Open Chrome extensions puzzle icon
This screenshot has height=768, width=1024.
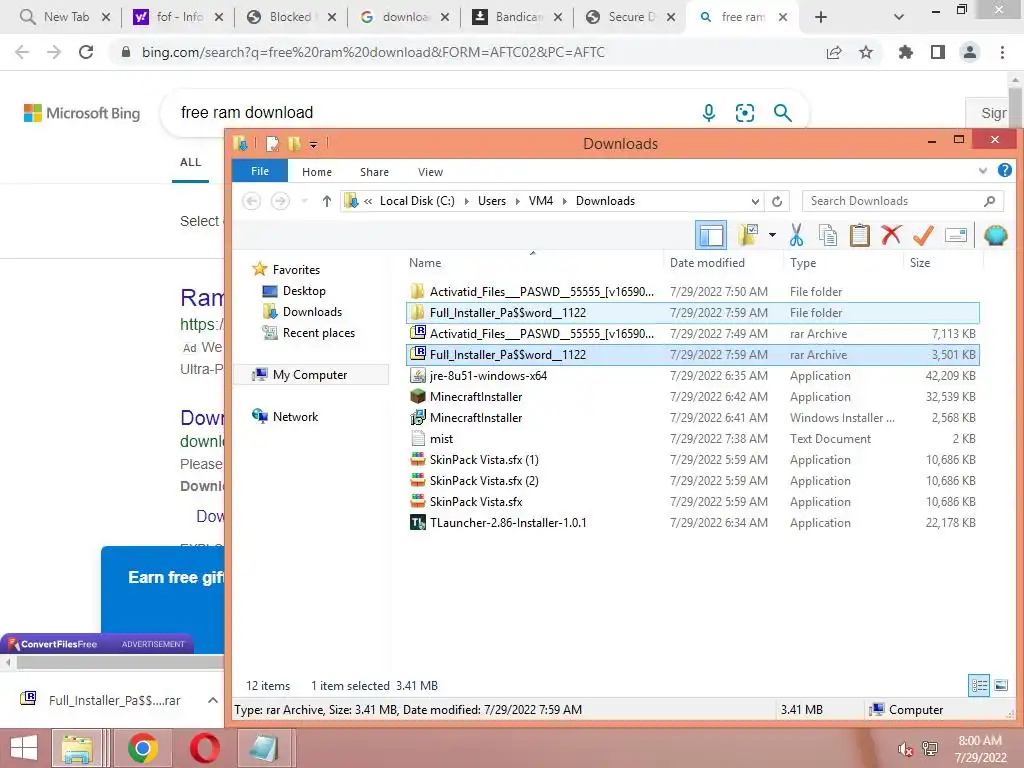(905, 52)
